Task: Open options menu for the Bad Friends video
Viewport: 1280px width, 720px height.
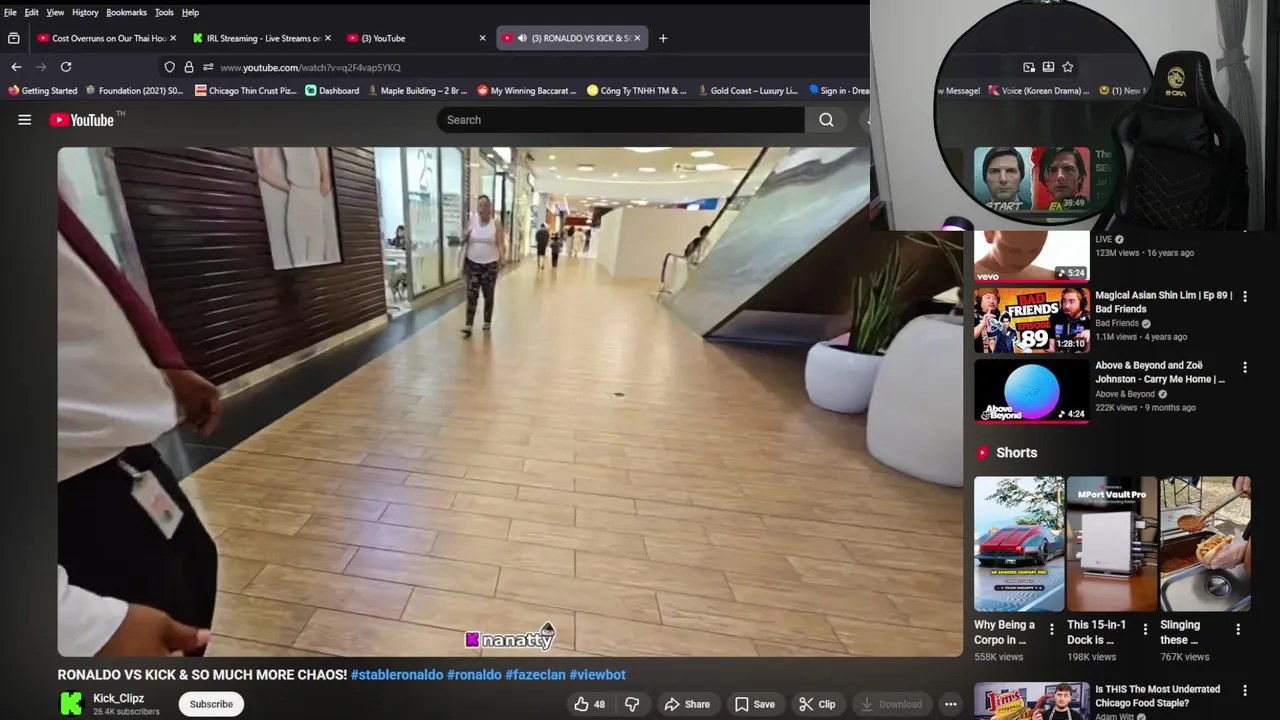Action: coord(1245,296)
